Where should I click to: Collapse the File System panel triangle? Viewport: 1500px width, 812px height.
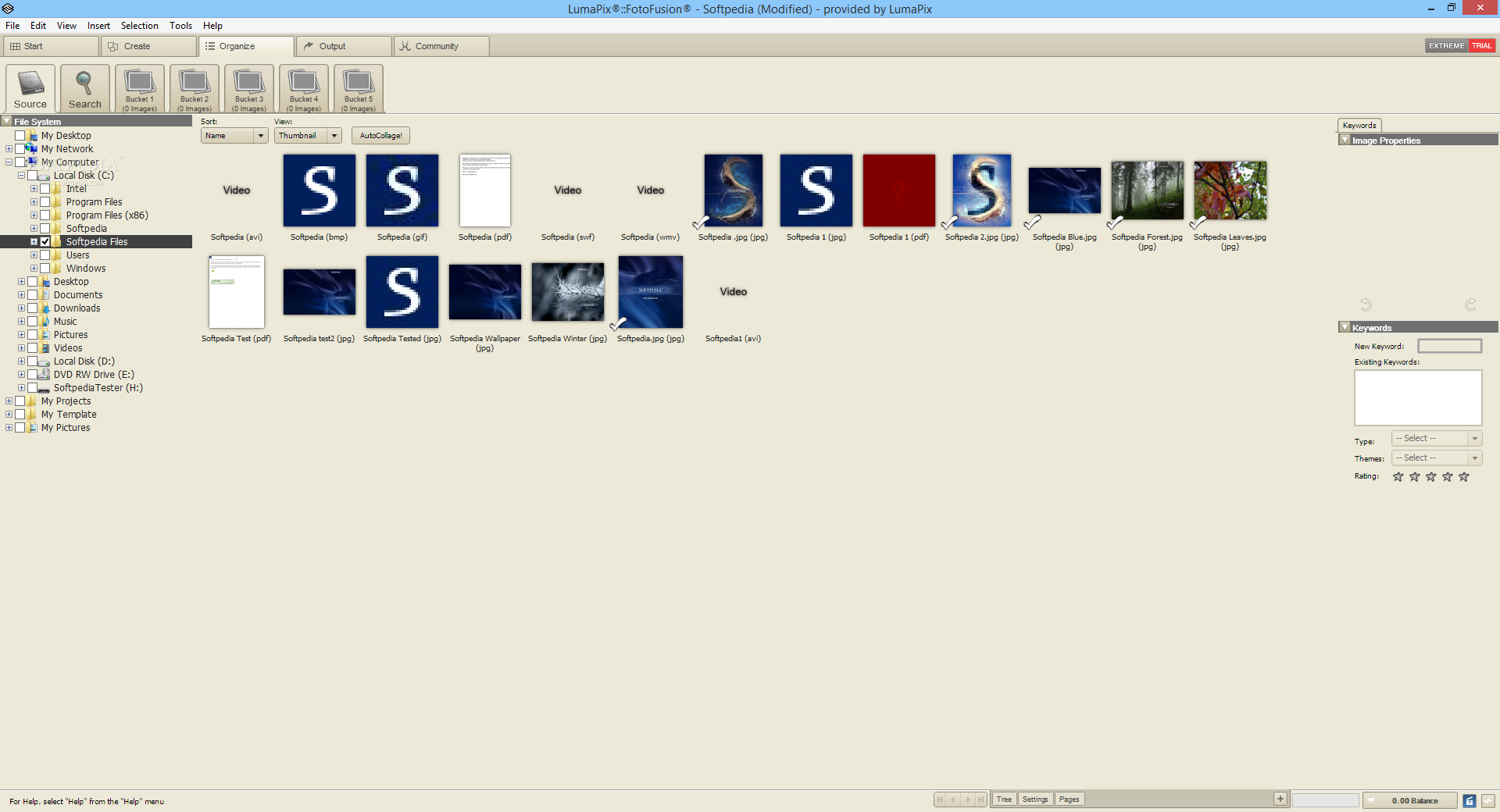pos(7,121)
